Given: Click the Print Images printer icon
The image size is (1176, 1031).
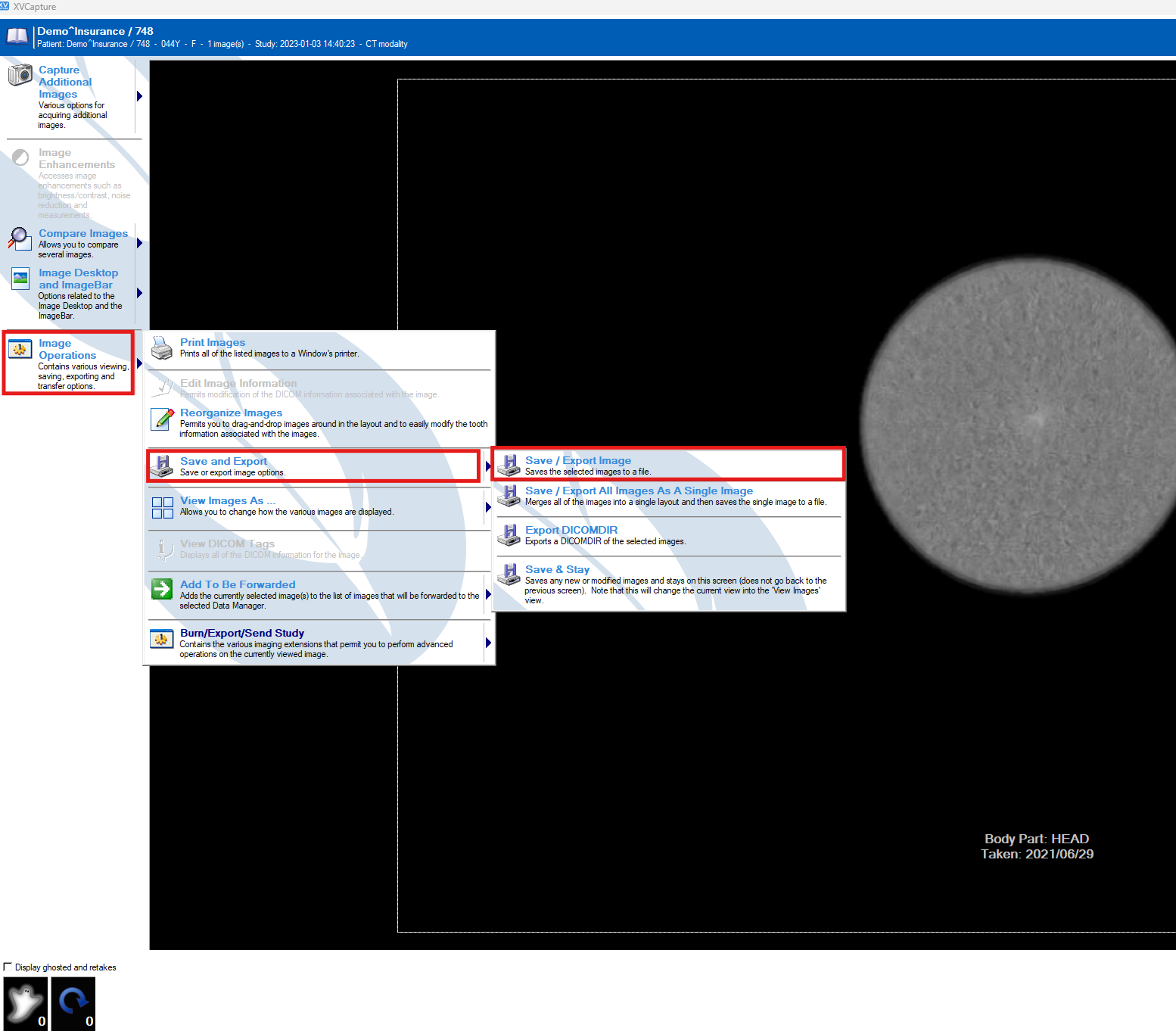Looking at the screenshot, I should 162,348.
